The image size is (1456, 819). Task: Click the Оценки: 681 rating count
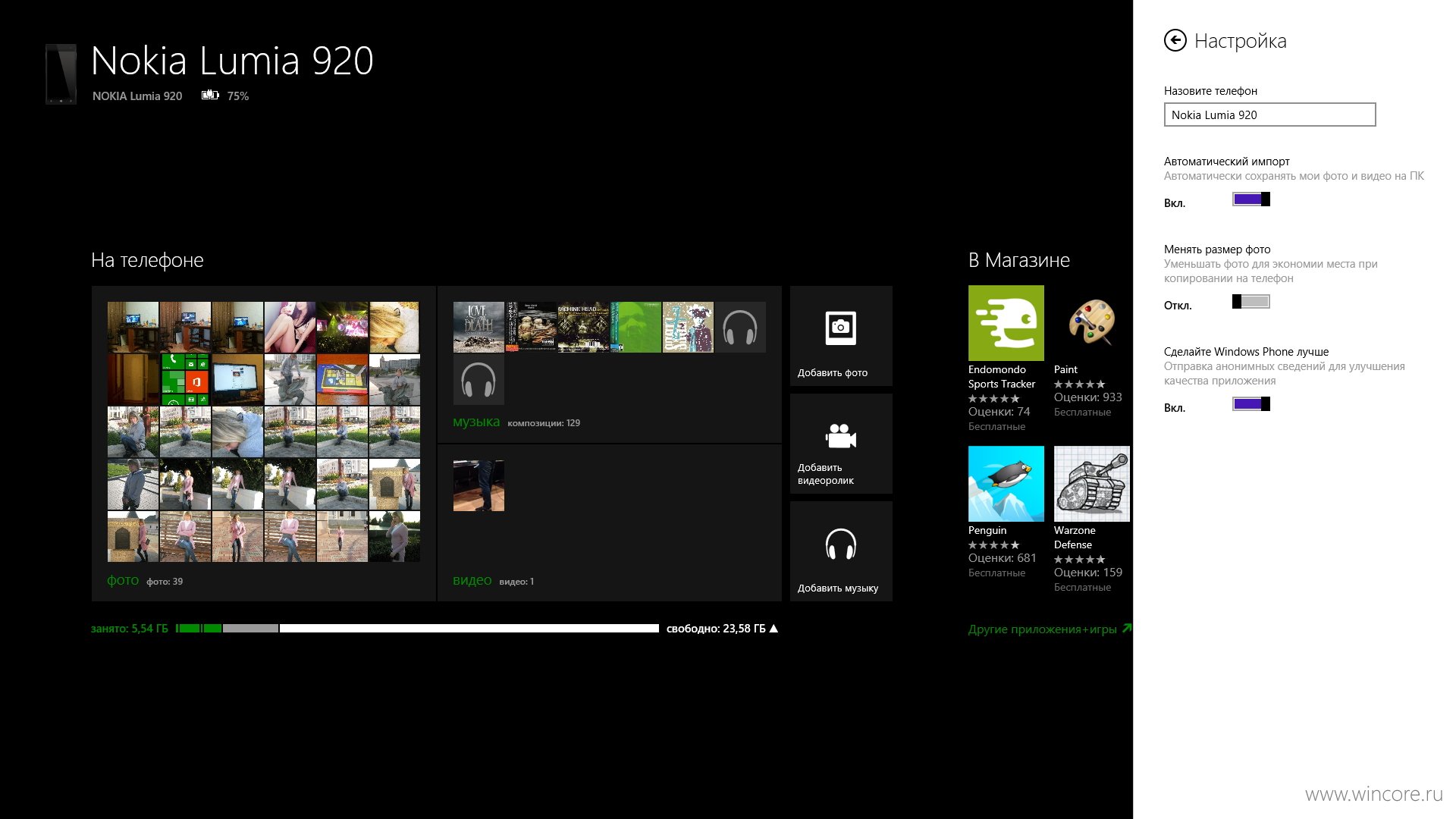1003,558
